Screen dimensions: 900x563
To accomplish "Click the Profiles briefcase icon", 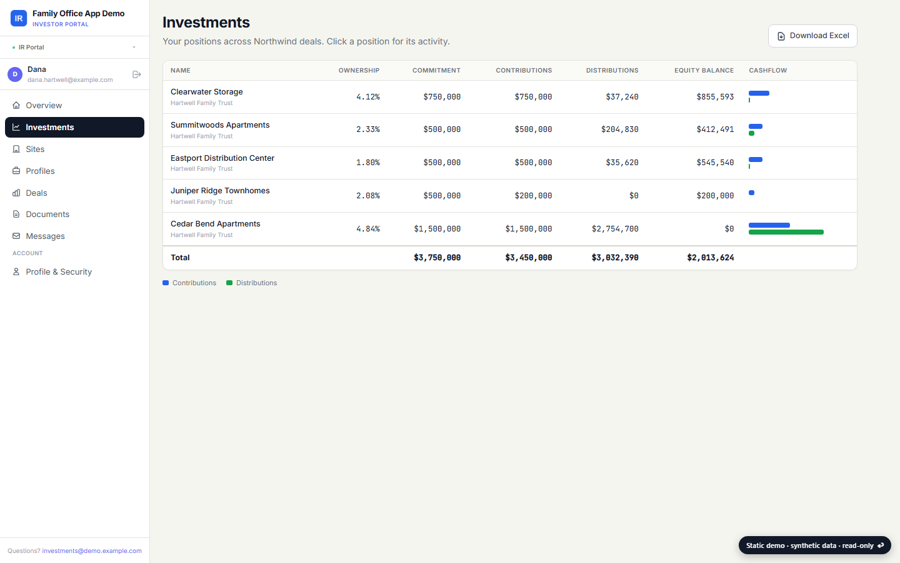I will (x=16, y=171).
